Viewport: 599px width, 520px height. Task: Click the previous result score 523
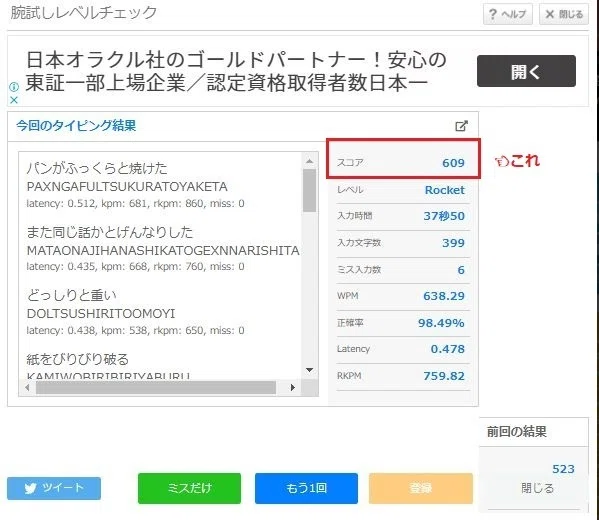563,469
